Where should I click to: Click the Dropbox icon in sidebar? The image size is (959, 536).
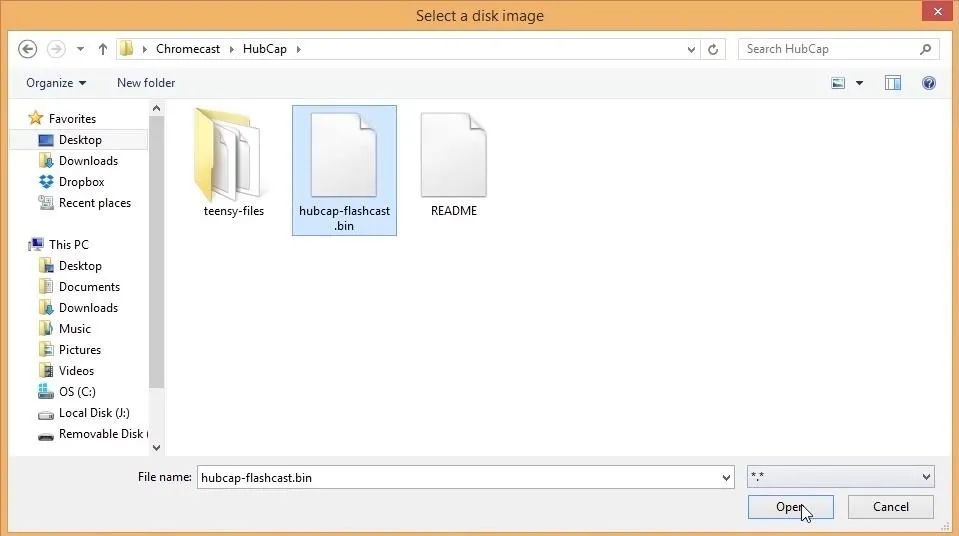46,182
